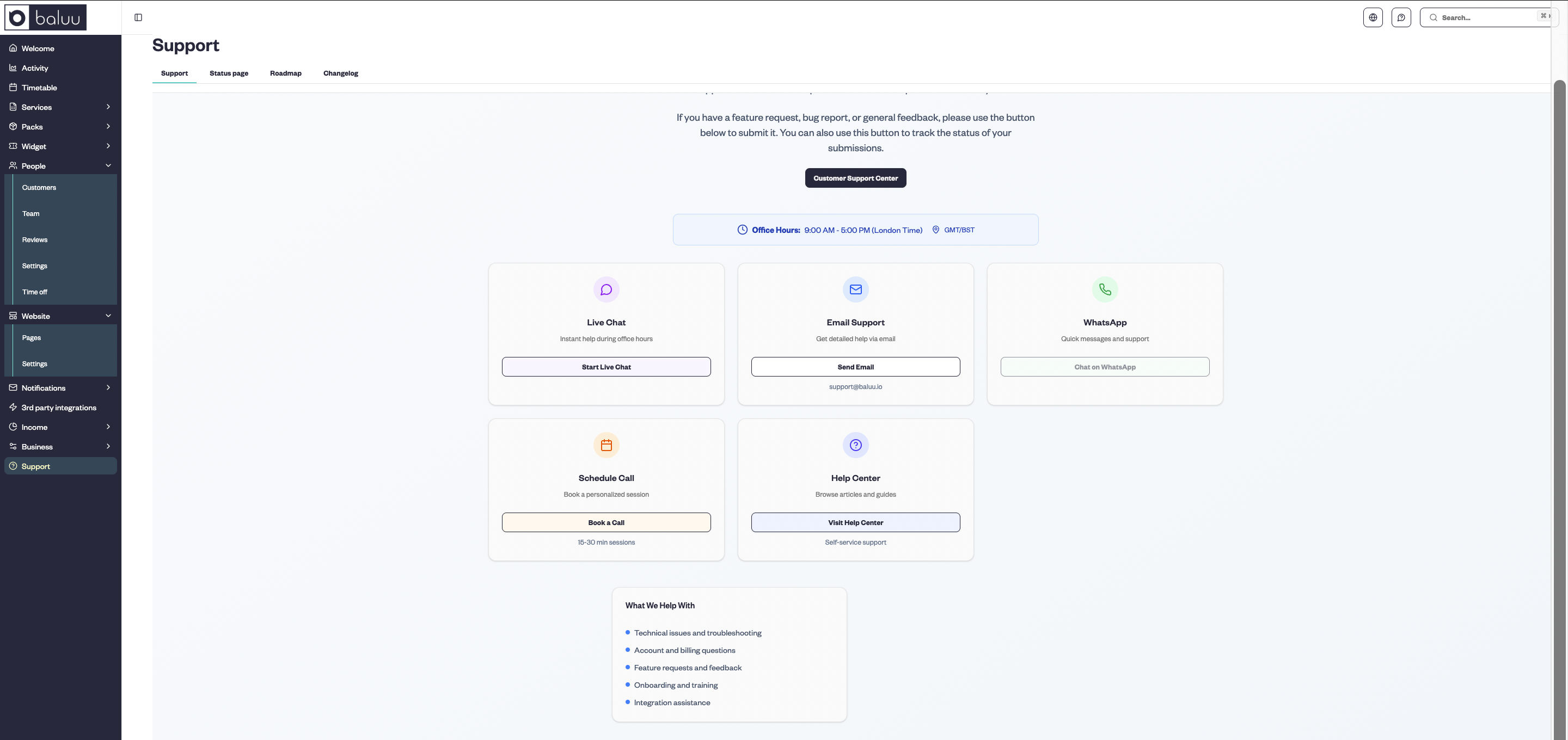This screenshot has width=1568, height=740.
Task: Focus the Search input field
Action: pyautogui.click(x=1485, y=17)
